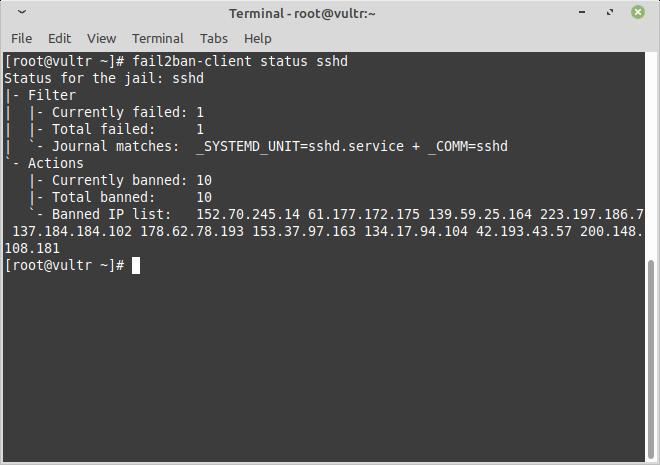Open the File menu
660x465 pixels.
(x=21, y=39)
